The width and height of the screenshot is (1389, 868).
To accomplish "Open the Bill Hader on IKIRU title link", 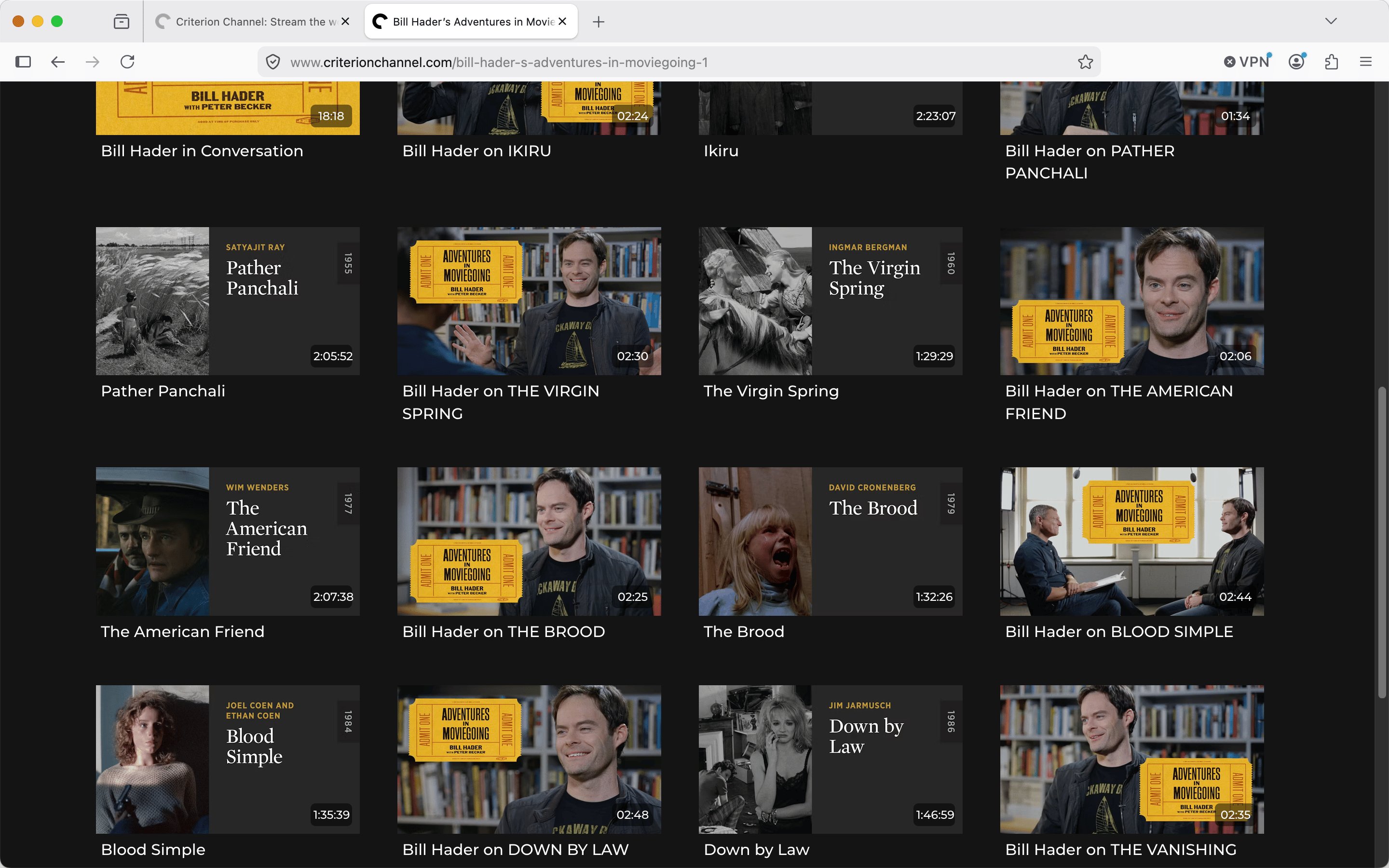I will pos(477,151).
